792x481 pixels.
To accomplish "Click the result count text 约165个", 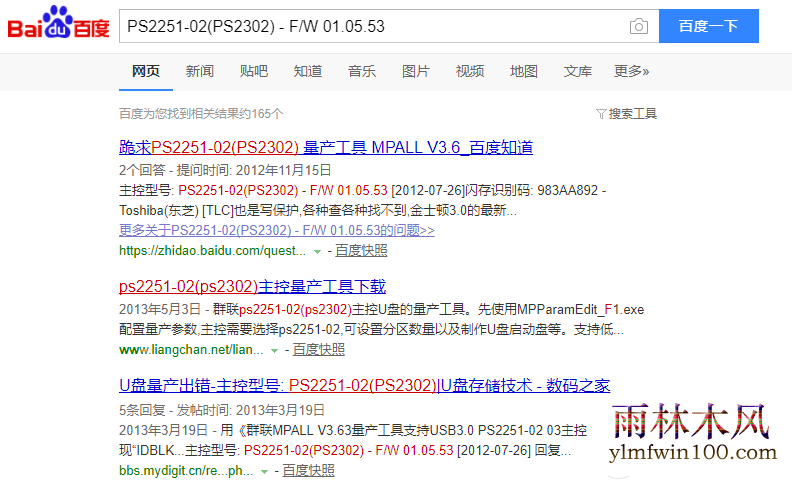I will [x=261, y=114].
